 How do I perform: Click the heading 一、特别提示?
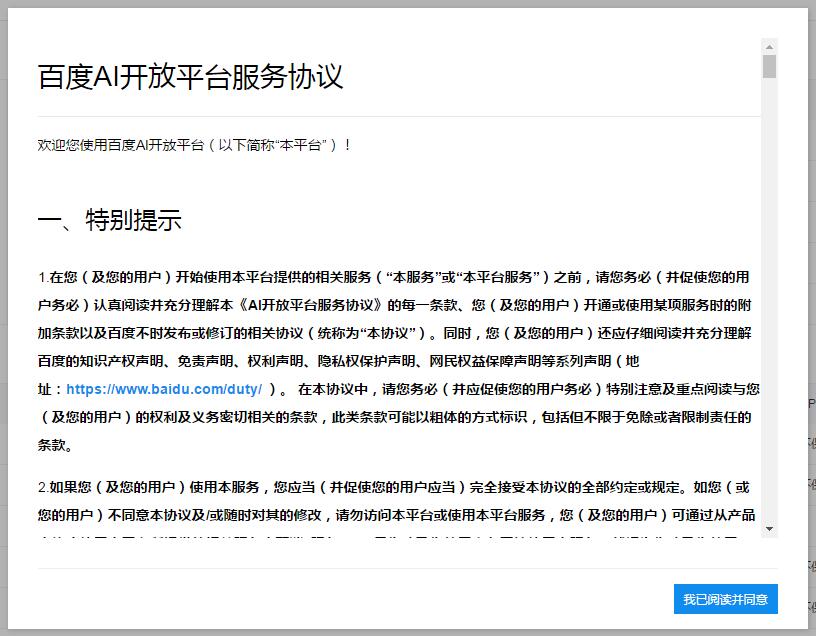[109, 220]
